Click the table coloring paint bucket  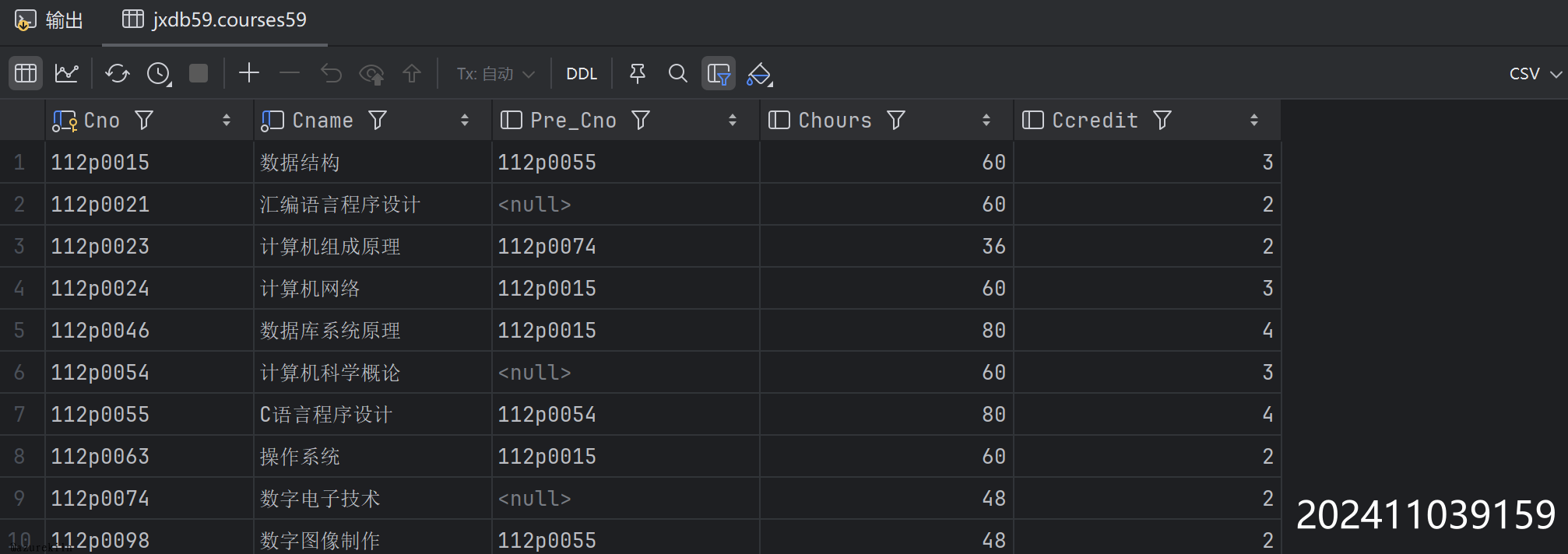pyautogui.click(x=759, y=73)
